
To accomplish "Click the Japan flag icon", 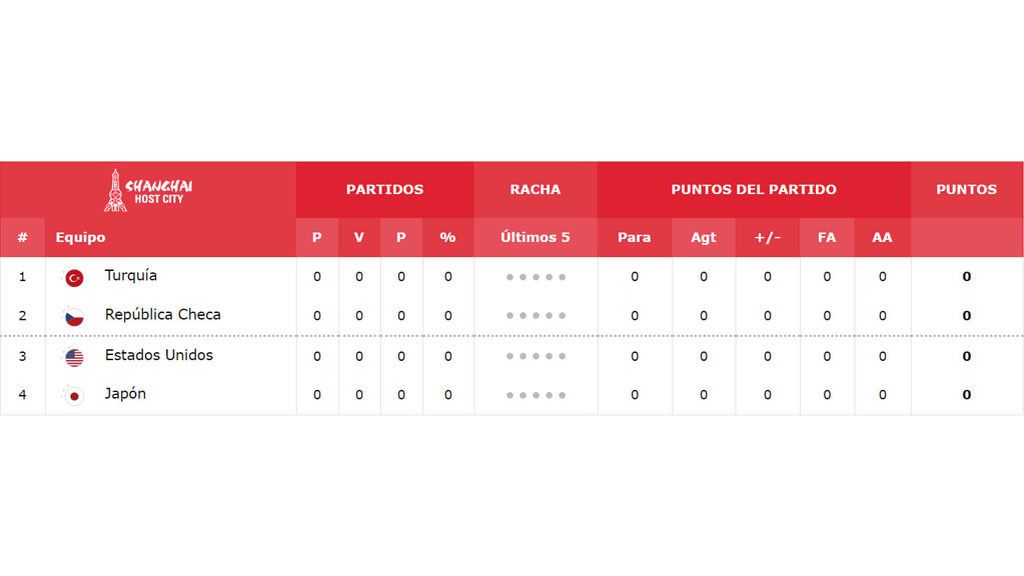I will [74, 396].
